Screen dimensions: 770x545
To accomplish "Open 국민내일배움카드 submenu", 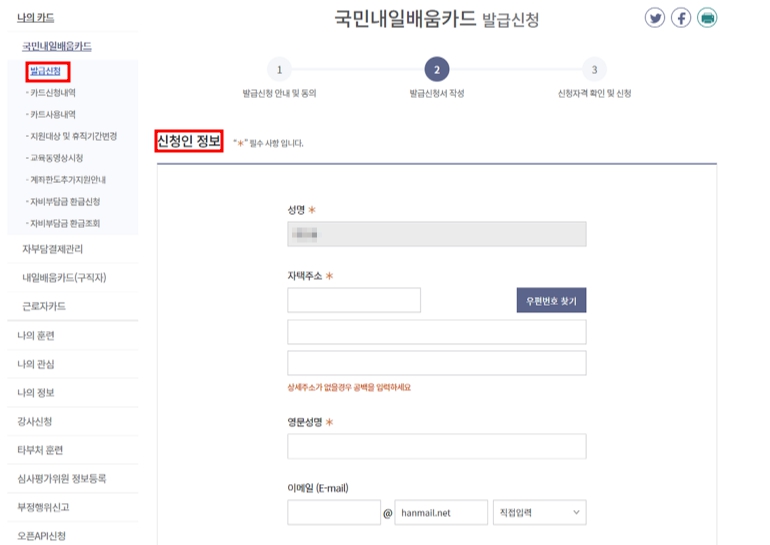I will pyautogui.click(x=56, y=46).
